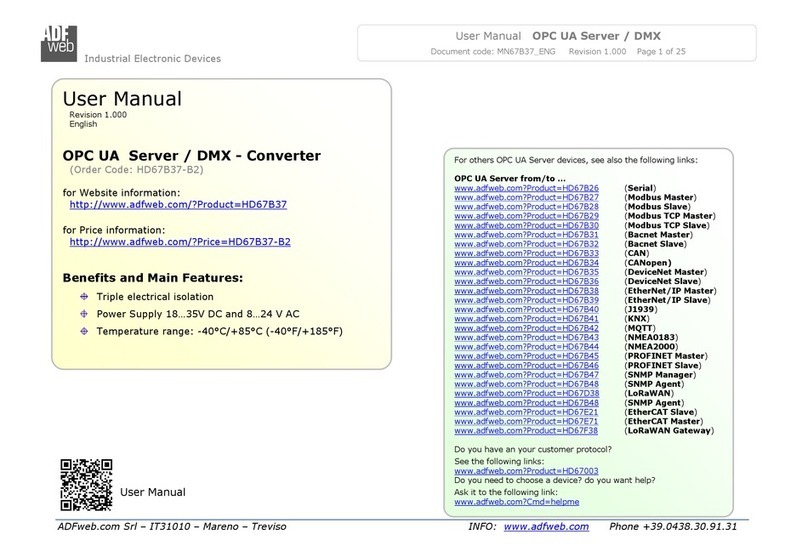
Task: Open the HD67B44 NMEA2000 link
Action: click(526, 347)
